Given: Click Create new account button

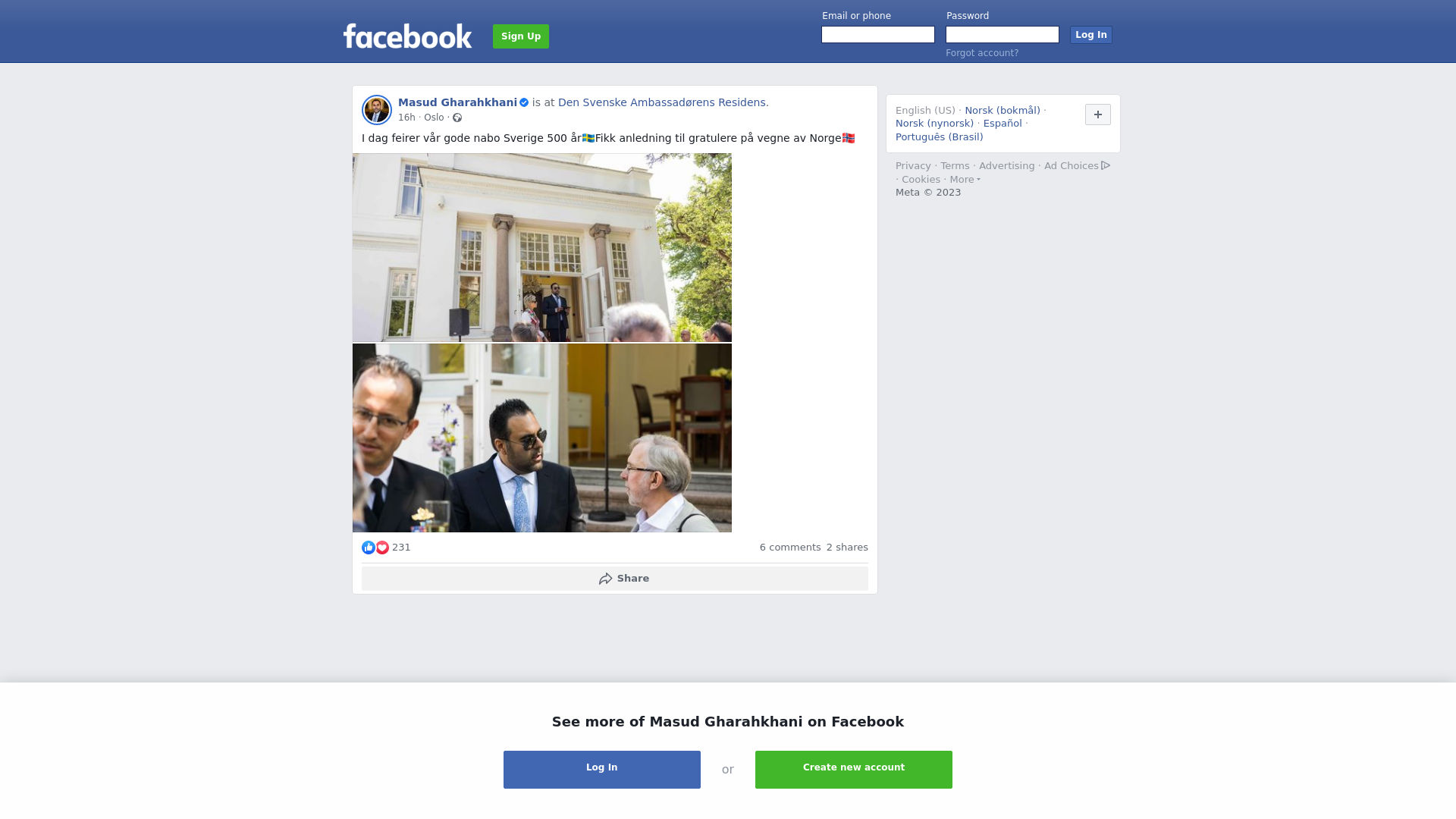Looking at the screenshot, I should [x=854, y=770].
